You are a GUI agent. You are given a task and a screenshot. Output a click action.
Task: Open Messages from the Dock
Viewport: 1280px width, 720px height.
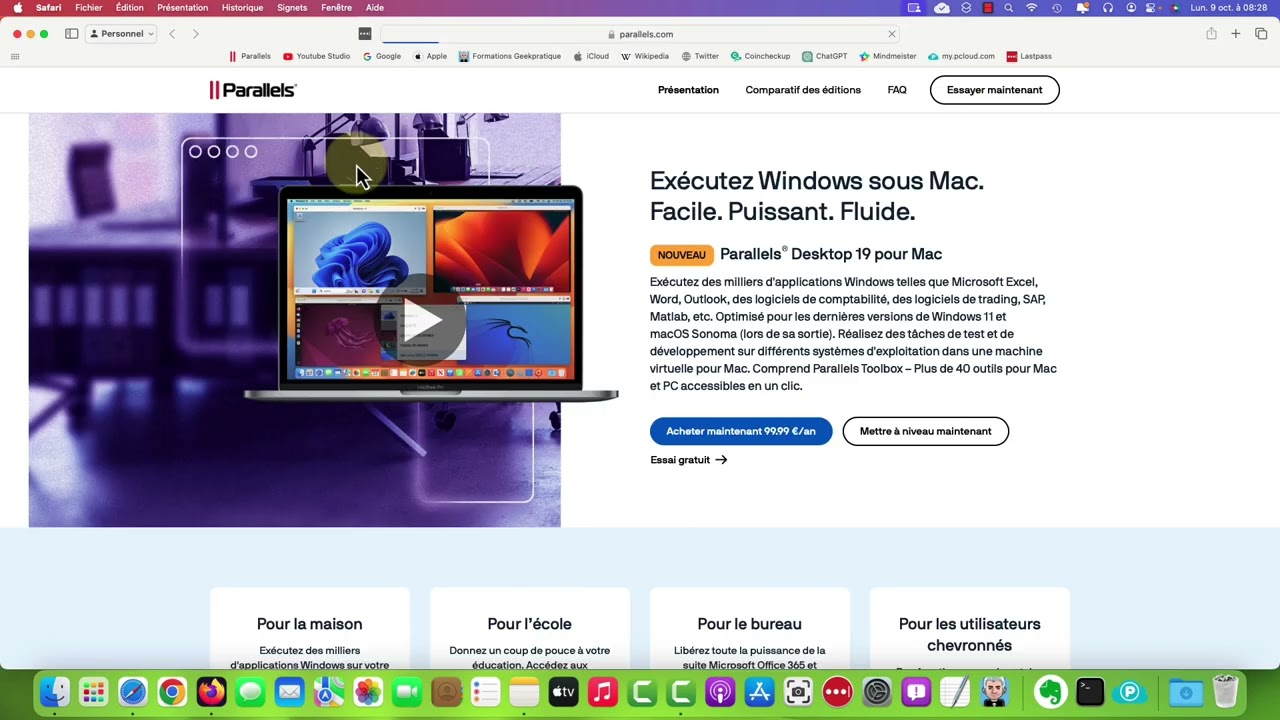250,692
